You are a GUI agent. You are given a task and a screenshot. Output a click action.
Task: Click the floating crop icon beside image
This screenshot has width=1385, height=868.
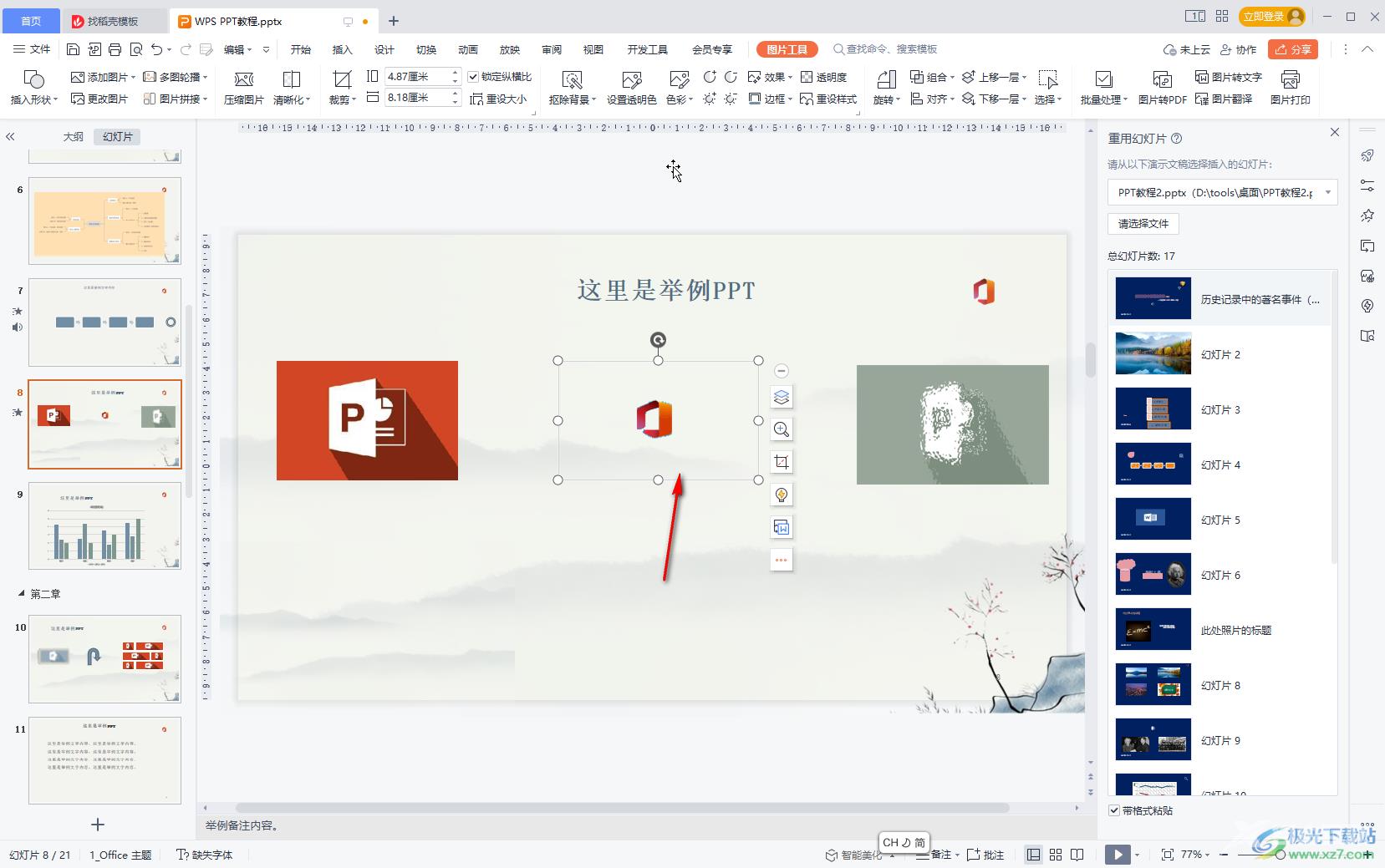(x=782, y=462)
